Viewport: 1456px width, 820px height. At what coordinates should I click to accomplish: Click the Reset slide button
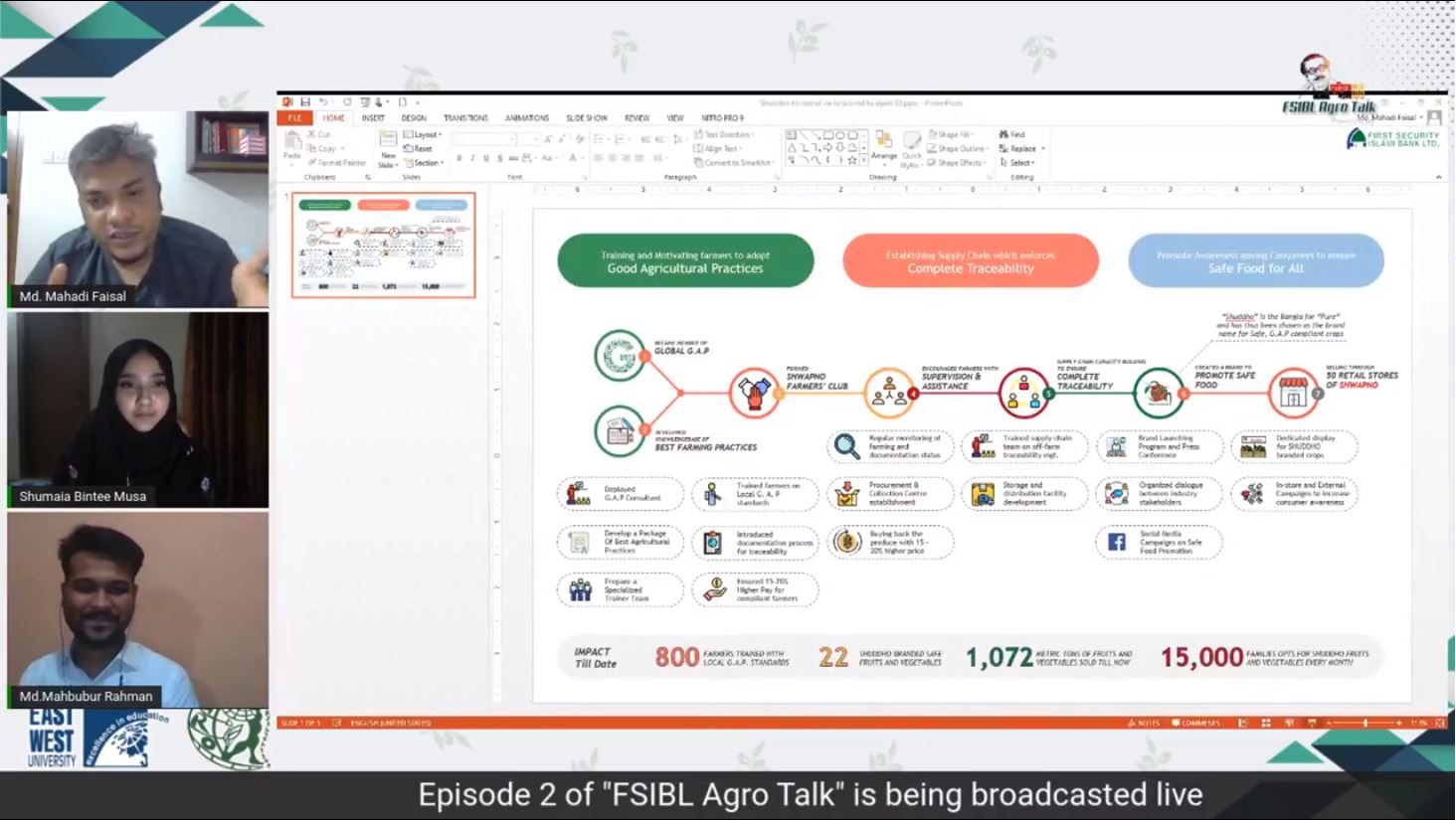tap(419, 148)
